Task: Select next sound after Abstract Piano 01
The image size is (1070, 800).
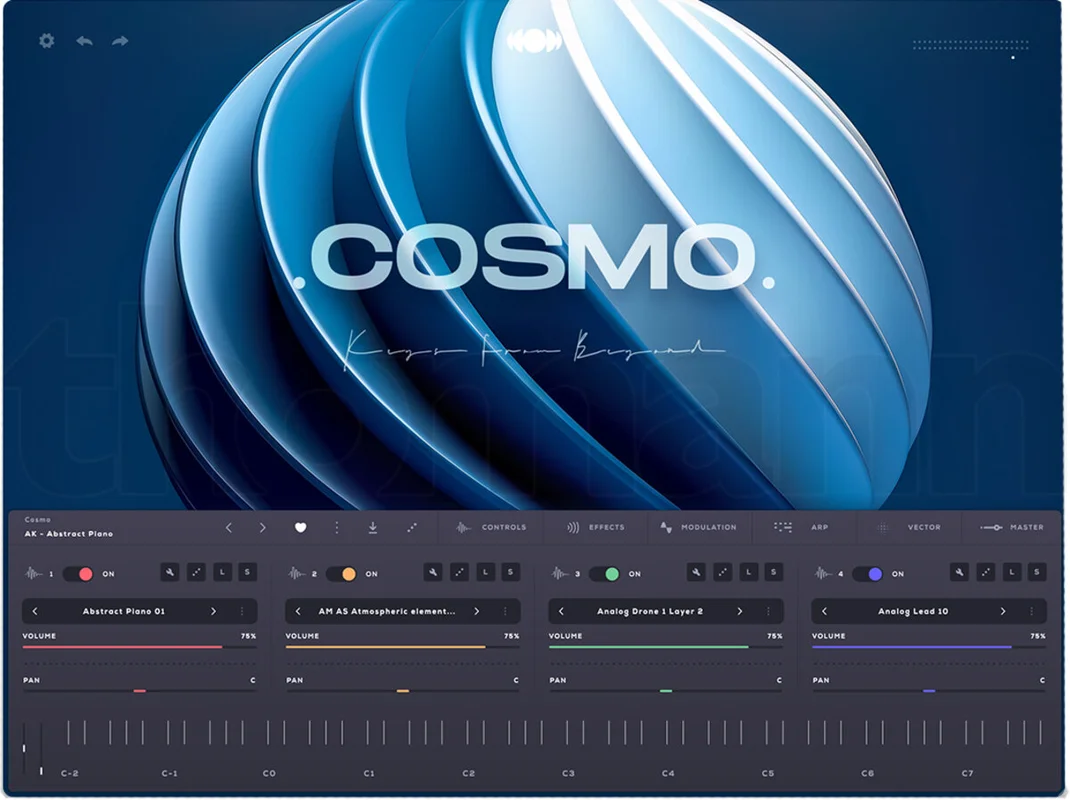Action: coord(213,612)
